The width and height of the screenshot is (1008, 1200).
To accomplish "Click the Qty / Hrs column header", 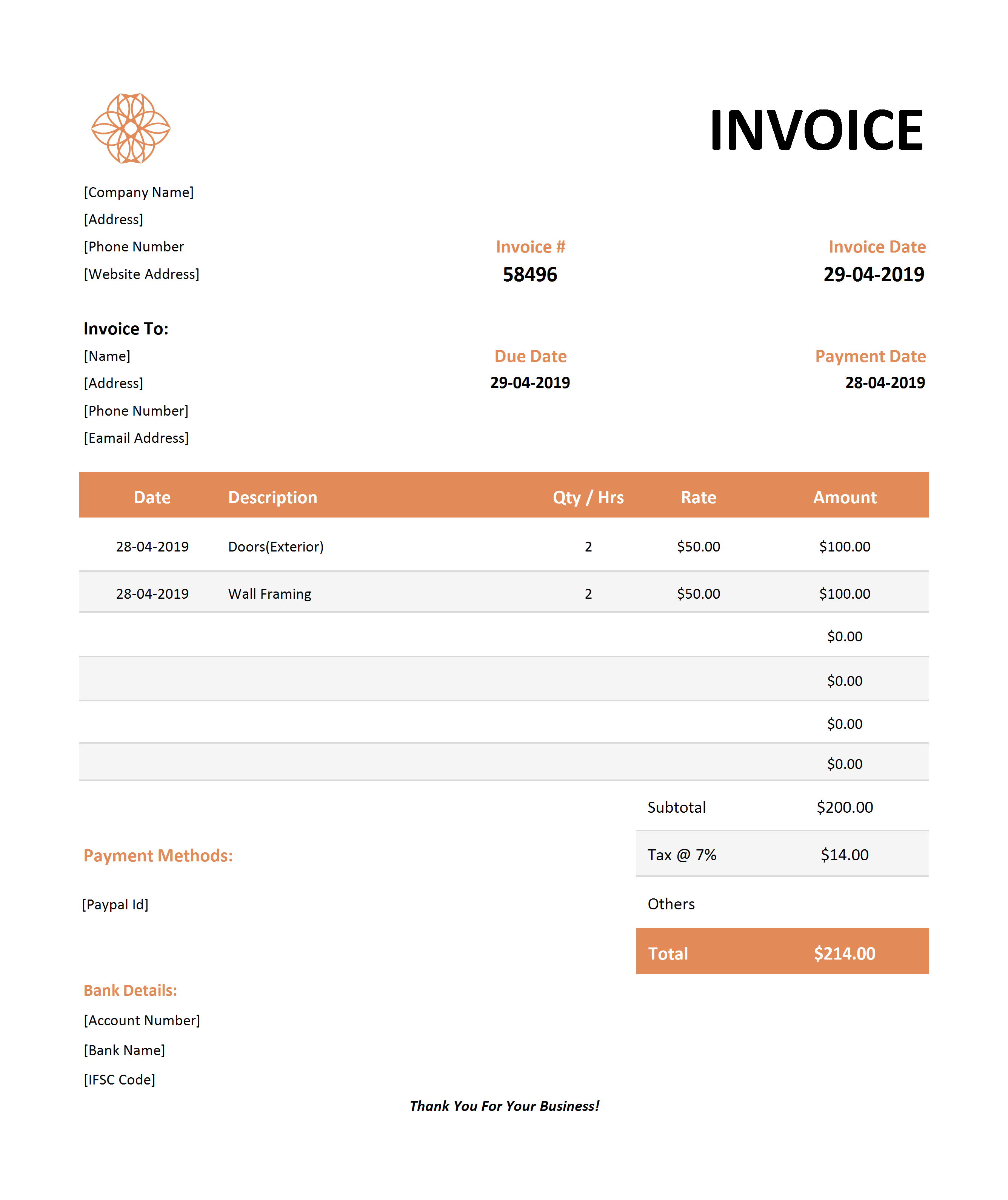I will point(588,498).
